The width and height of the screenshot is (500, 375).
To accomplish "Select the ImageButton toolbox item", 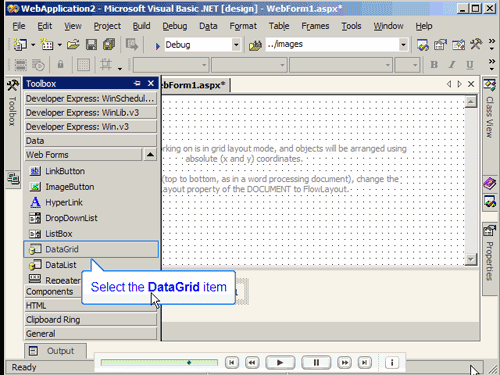I will tap(91, 187).
